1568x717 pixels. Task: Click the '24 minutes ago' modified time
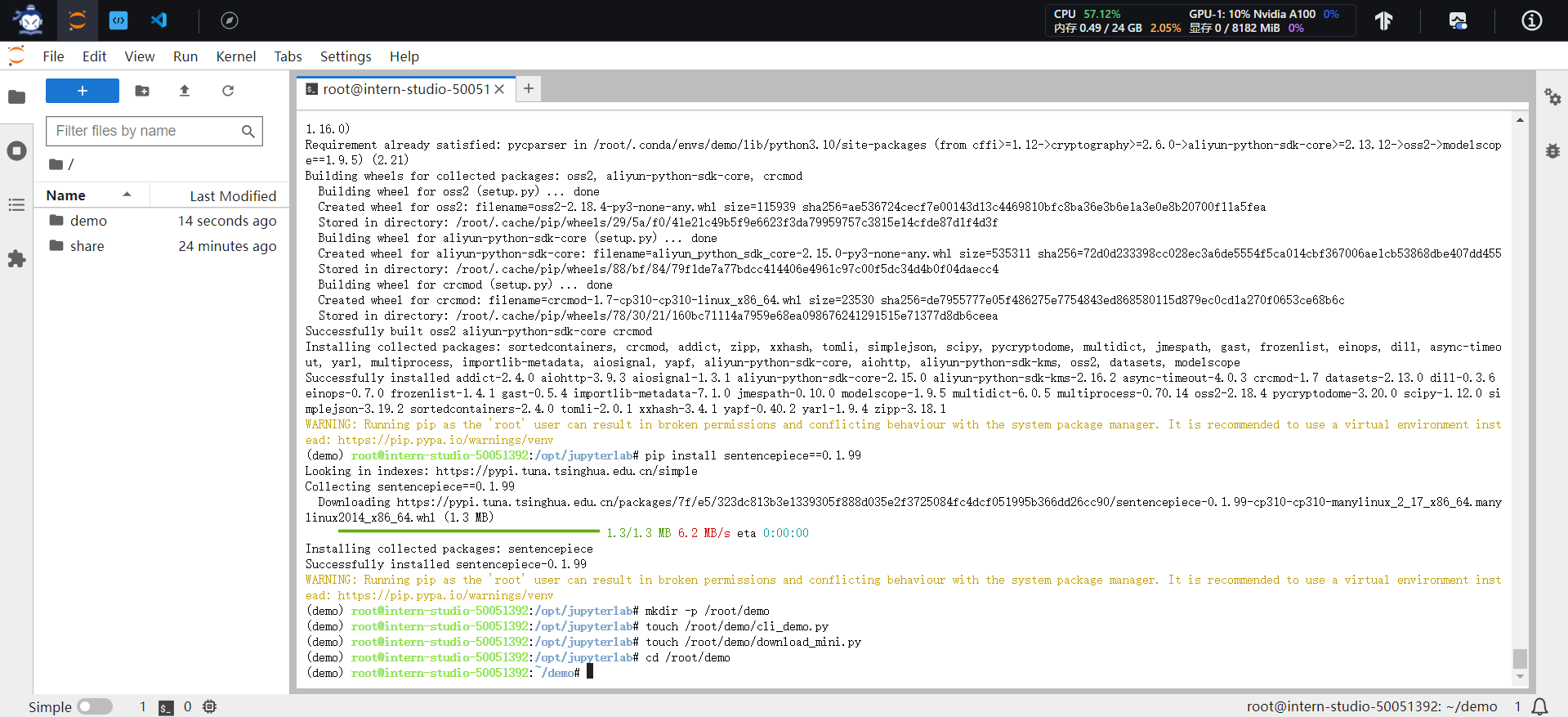coord(227,246)
